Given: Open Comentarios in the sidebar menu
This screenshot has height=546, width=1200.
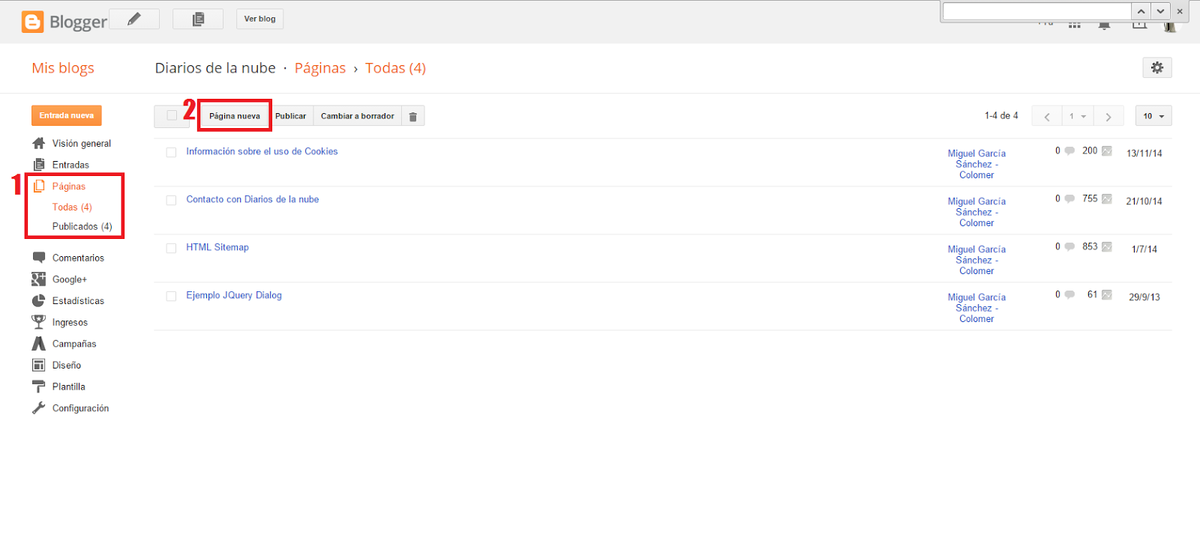Looking at the screenshot, I should 78,258.
